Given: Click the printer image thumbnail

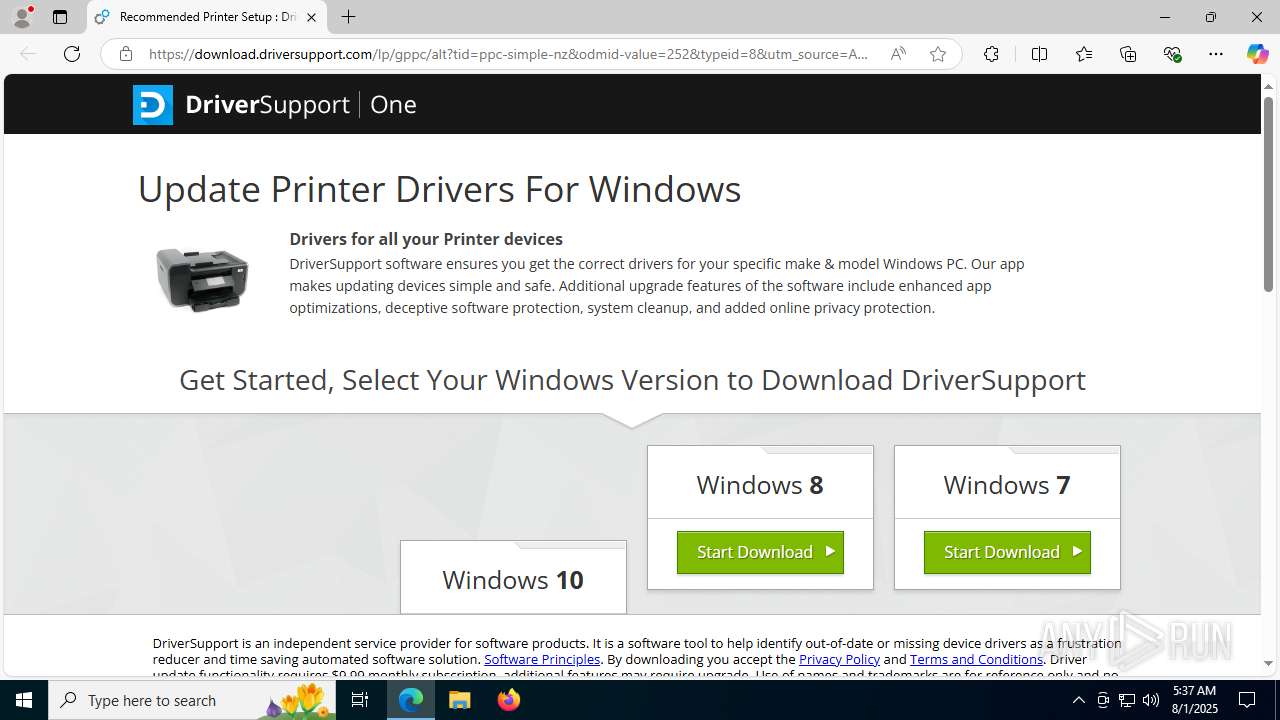Looking at the screenshot, I should click(x=203, y=280).
